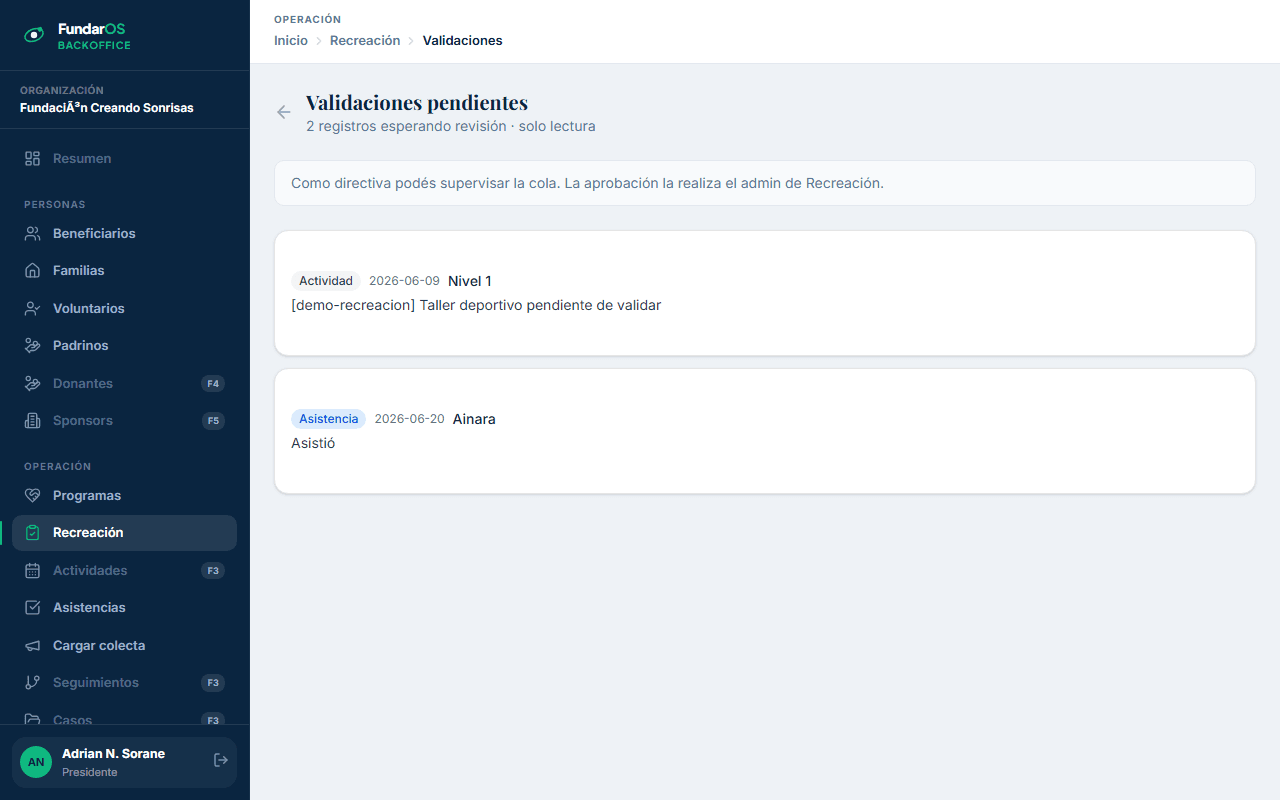Click the Asistencias checkbox icon

pos(32,608)
